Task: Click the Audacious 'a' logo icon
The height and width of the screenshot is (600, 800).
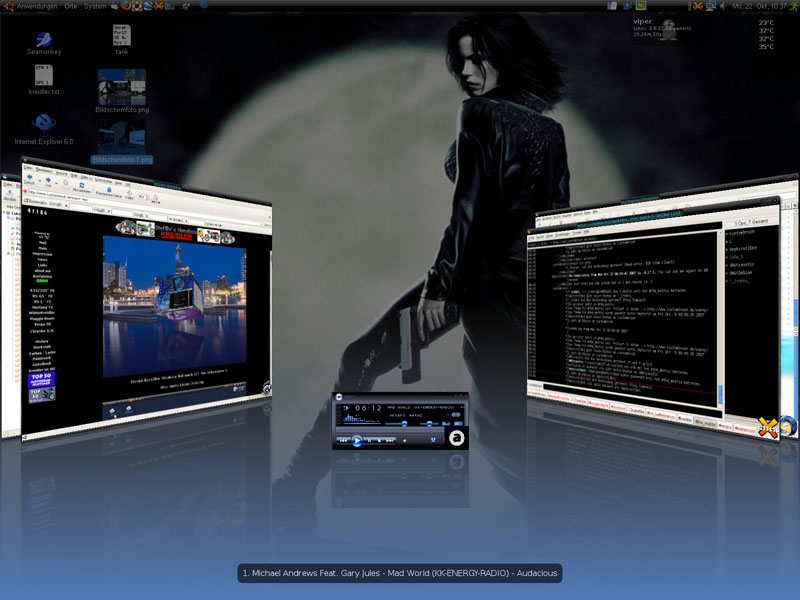Action: (x=456, y=438)
